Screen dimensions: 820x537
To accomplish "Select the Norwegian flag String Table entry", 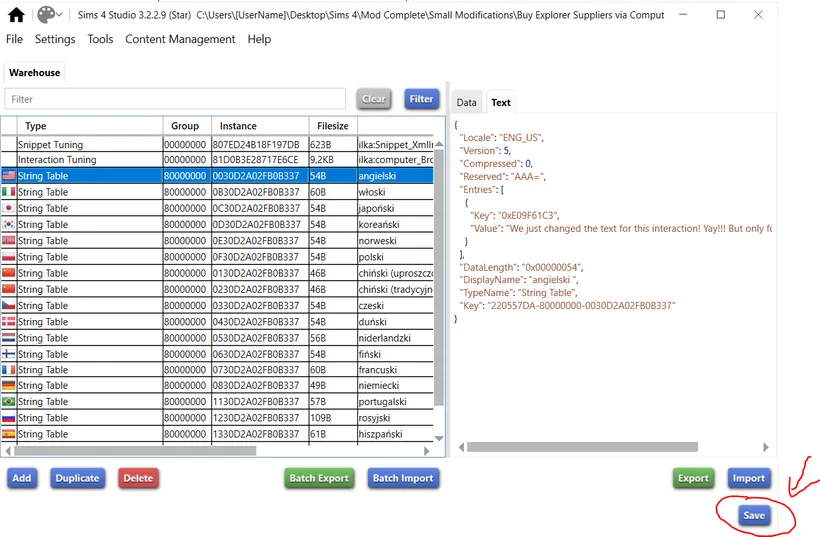I will (43, 241).
